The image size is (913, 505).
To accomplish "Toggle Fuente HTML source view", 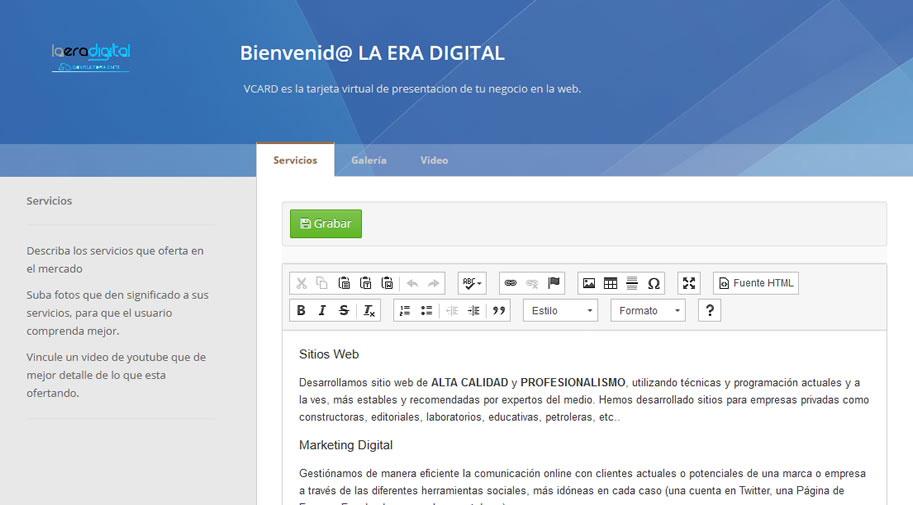I will [x=756, y=283].
